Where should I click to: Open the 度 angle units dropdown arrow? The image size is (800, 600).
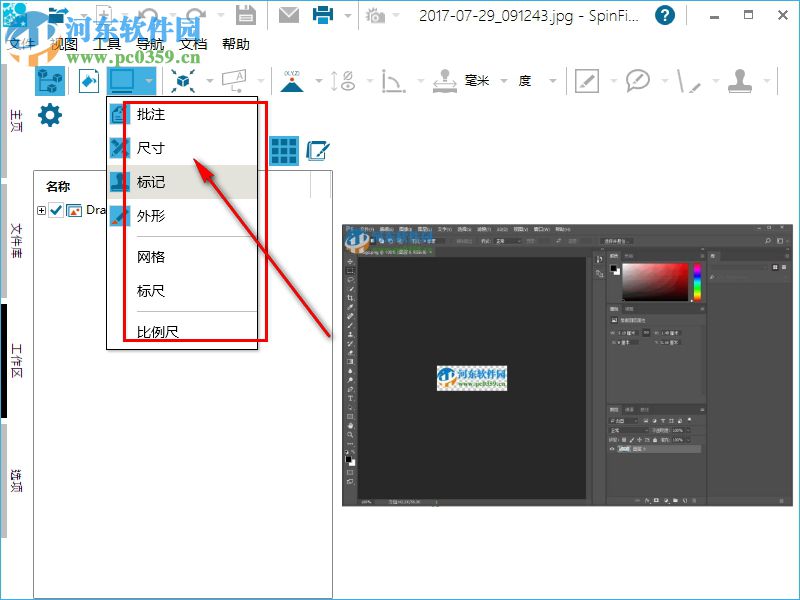[552, 81]
